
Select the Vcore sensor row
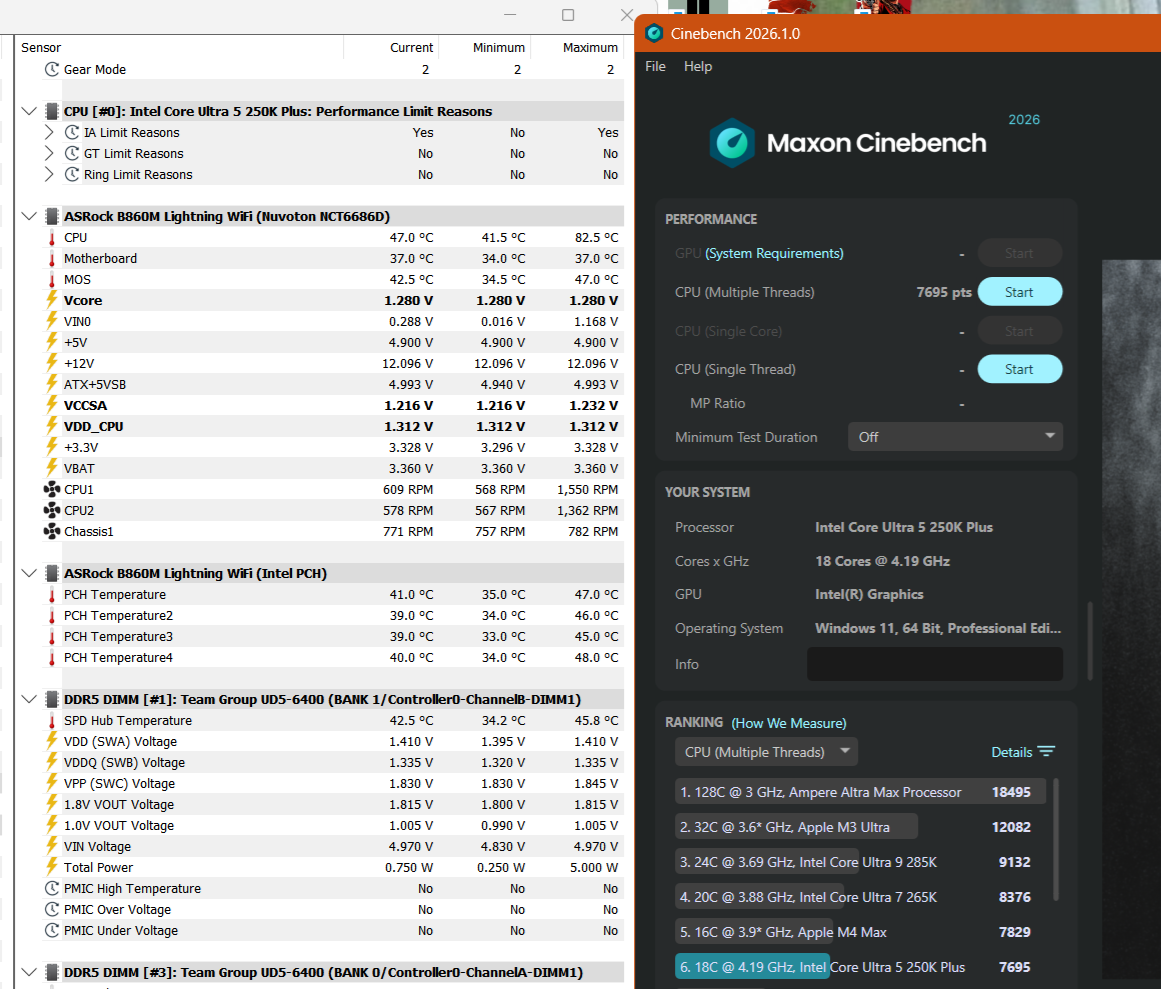pos(333,301)
